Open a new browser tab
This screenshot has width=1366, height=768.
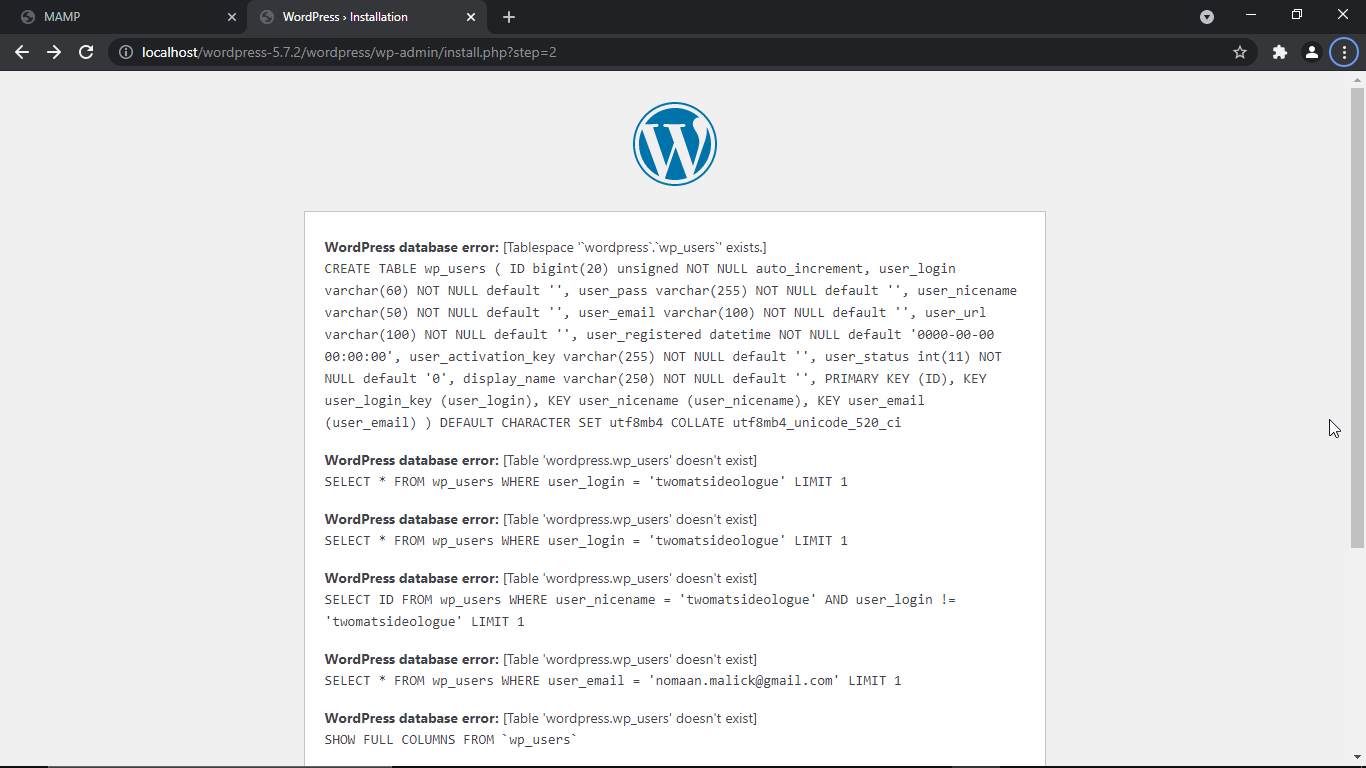[x=509, y=16]
